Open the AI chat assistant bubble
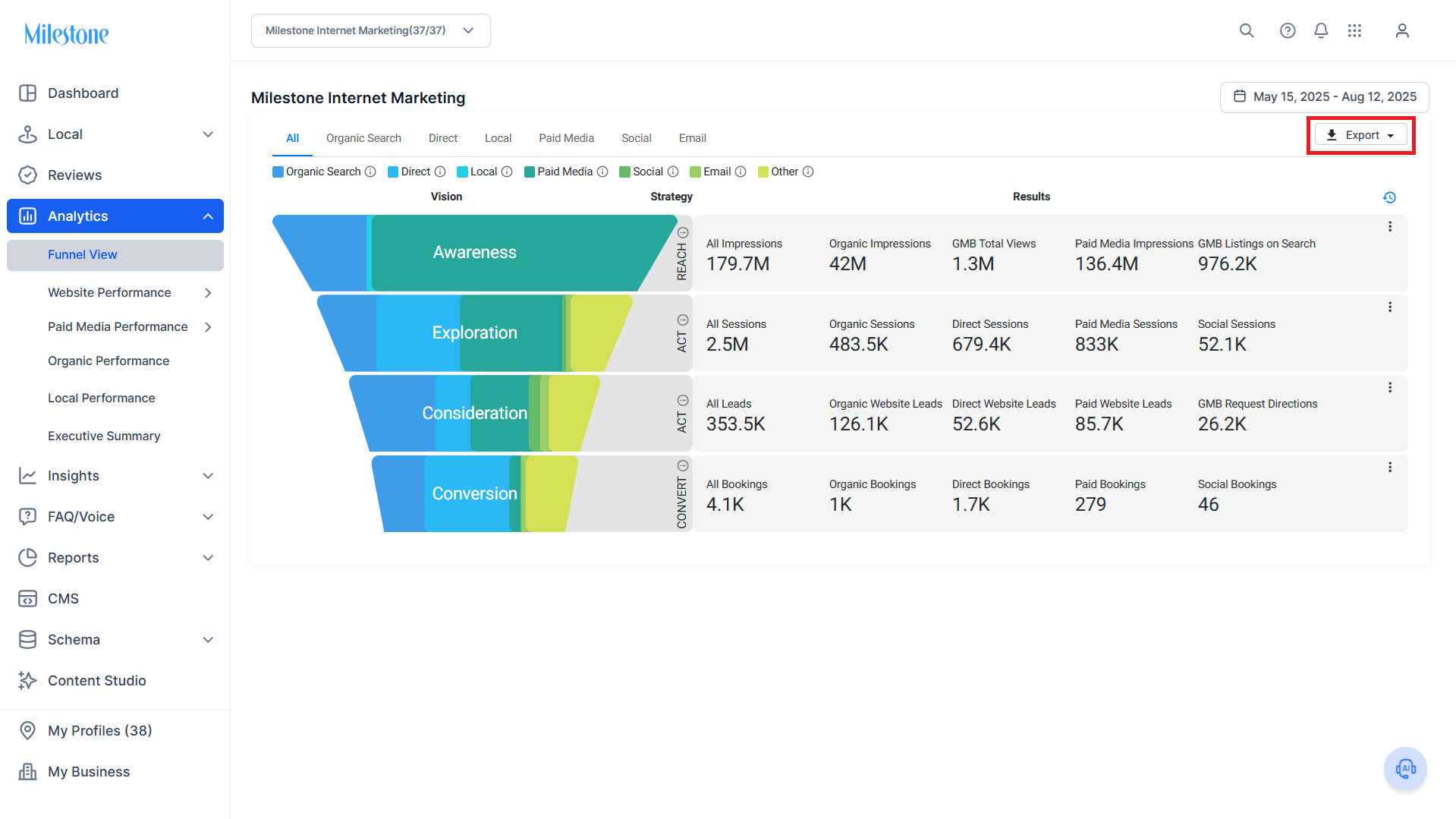1456x819 pixels. tap(1405, 768)
